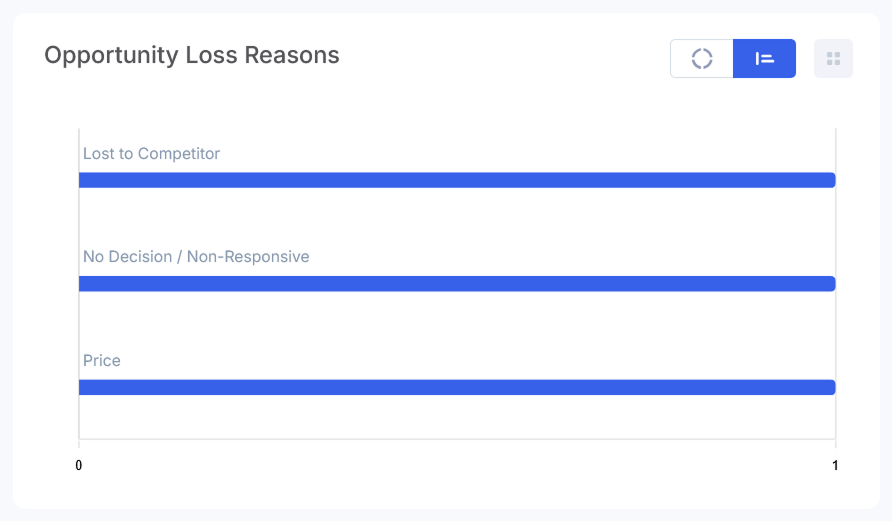The width and height of the screenshot is (892, 521).
Task: Click empty plot area below Price bar
Action: tap(456, 416)
